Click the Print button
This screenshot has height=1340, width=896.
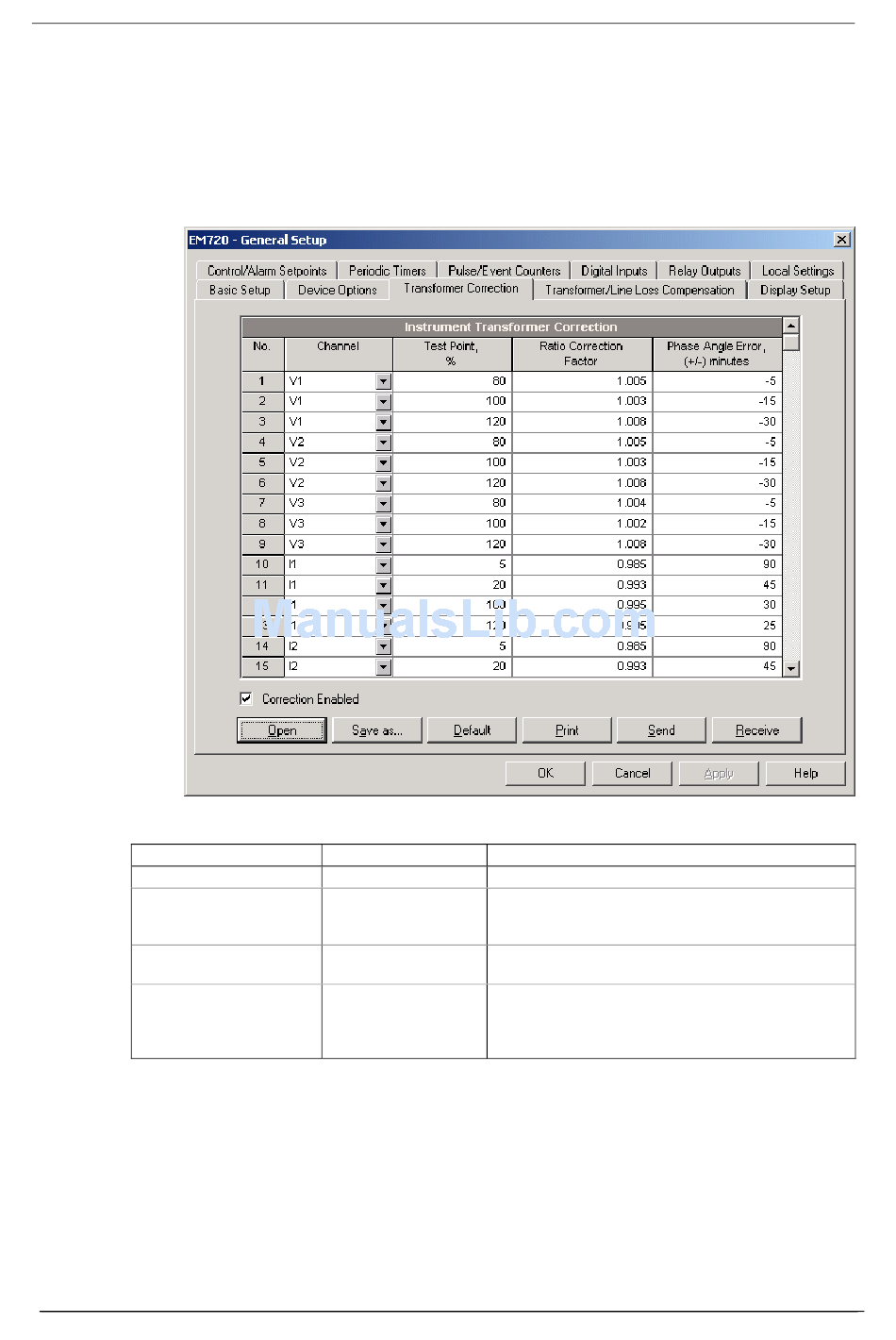(567, 730)
